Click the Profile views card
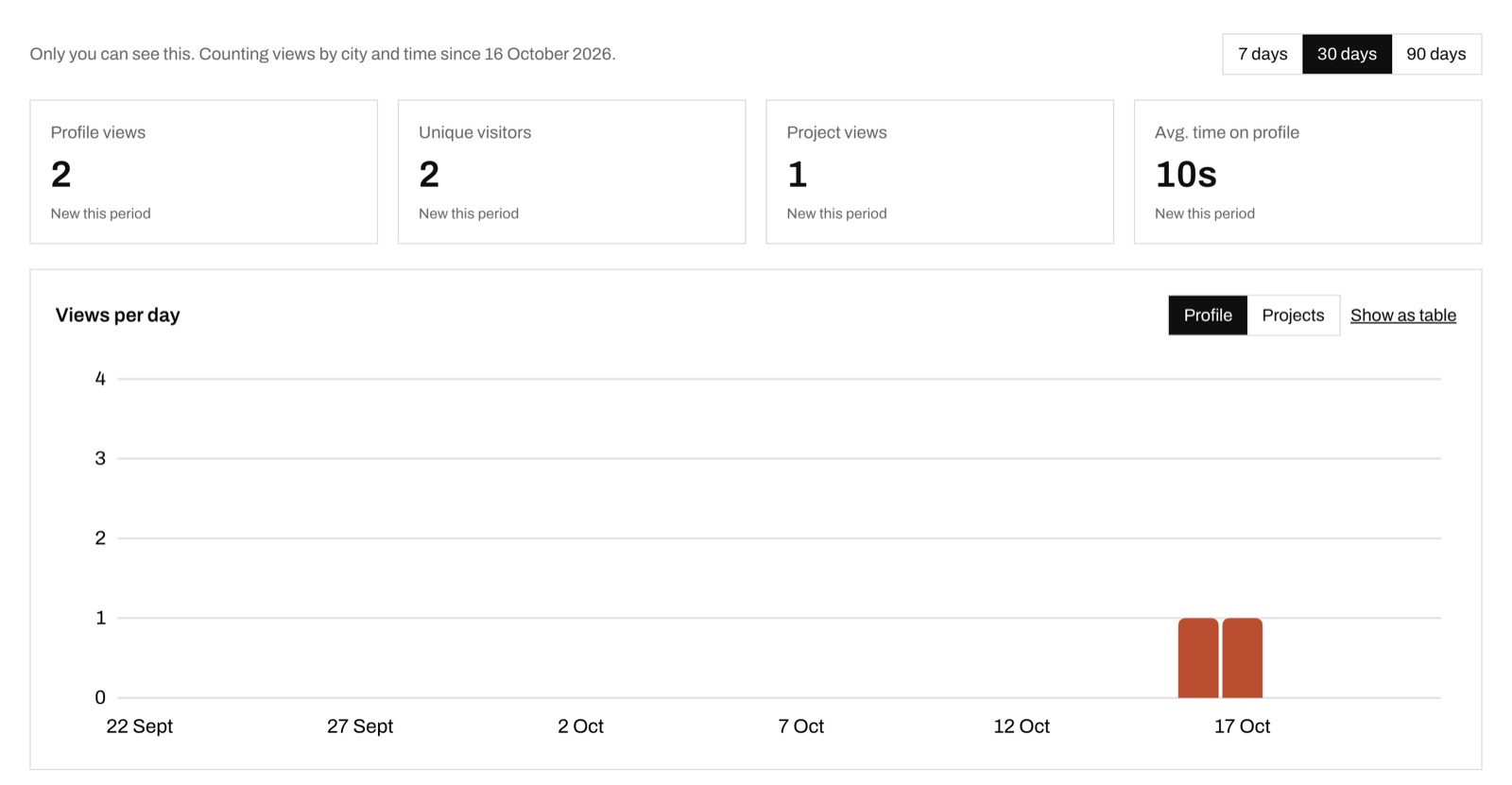This screenshot has width=1512, height=785. tap(204, 172)
